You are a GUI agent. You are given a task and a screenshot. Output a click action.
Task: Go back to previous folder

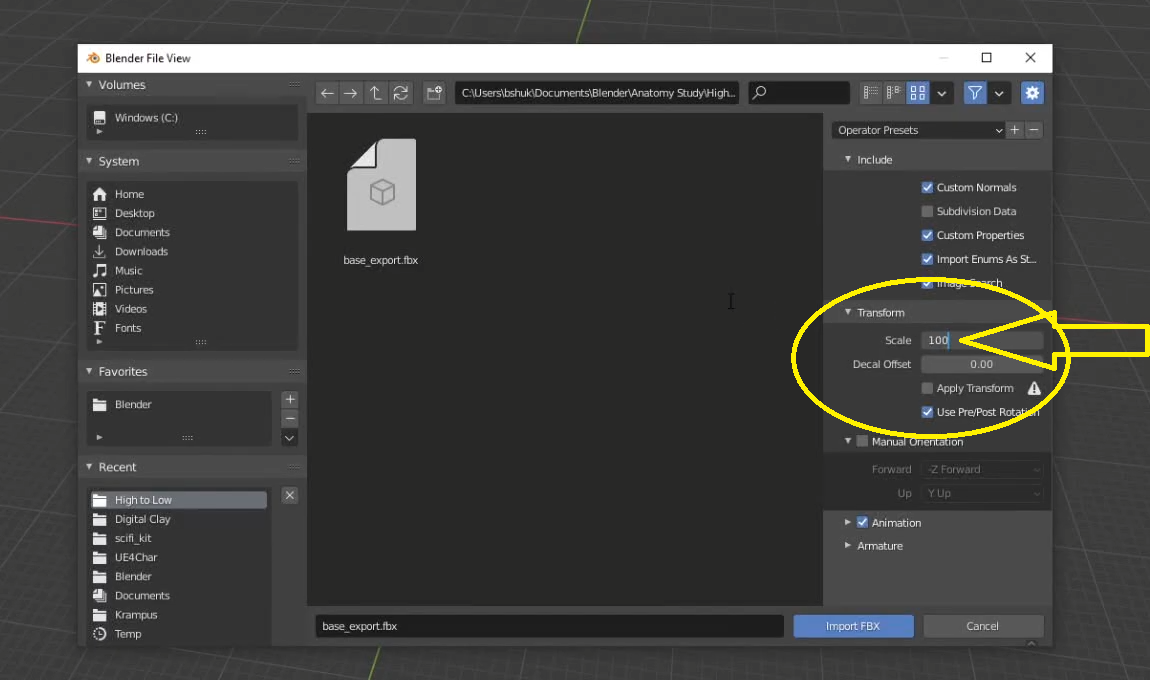tap(327, 93)
